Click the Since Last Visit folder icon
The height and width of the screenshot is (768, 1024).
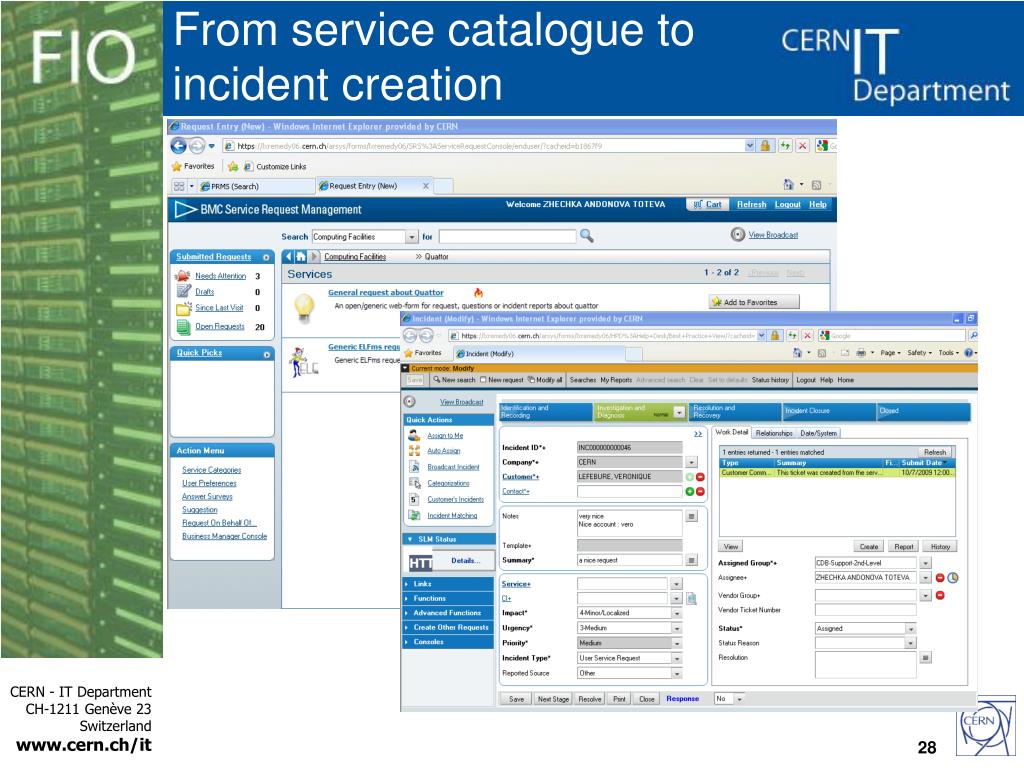184,308
